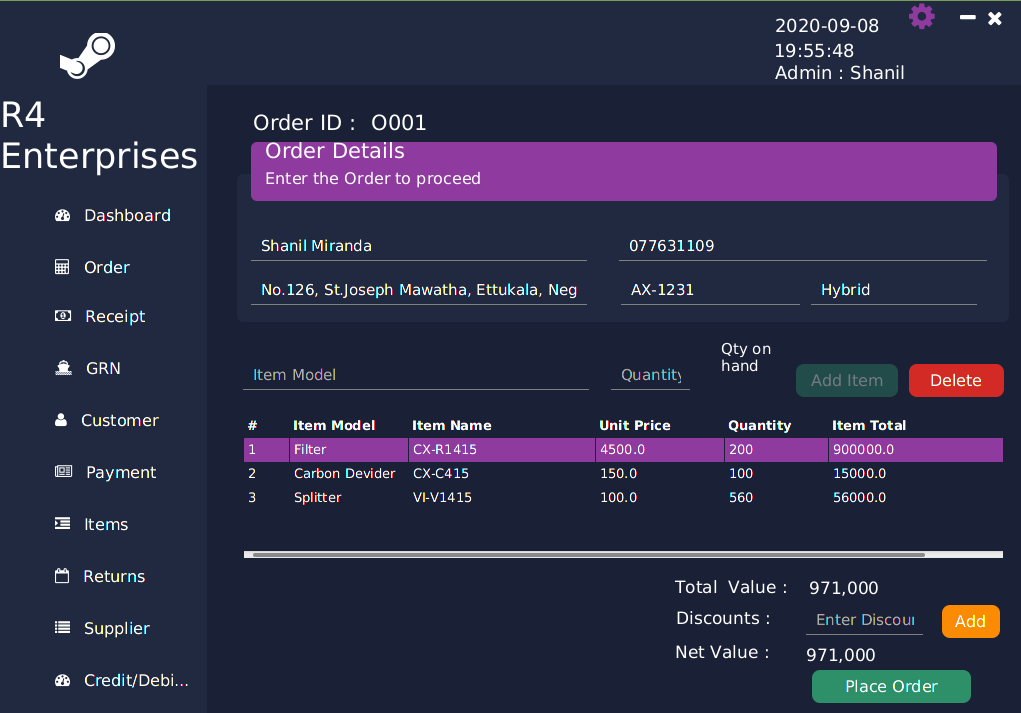Click the Item Name column header
Image resolution: width=1021 pixels, height=713 pixels.
pyautogui.click(x=452, y=425)
